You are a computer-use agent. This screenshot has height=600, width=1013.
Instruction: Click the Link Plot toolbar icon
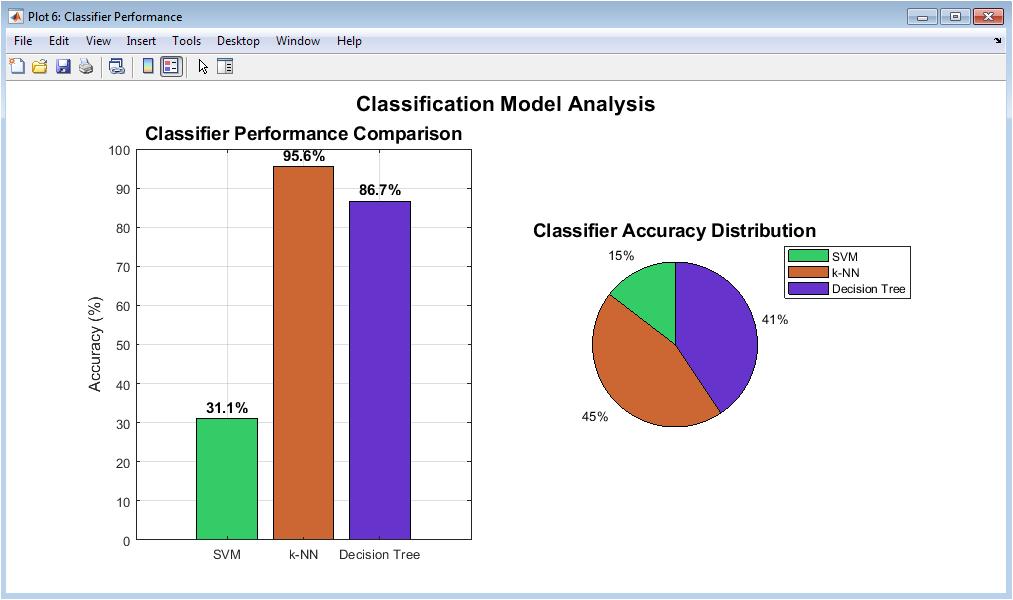coord(117,67)
